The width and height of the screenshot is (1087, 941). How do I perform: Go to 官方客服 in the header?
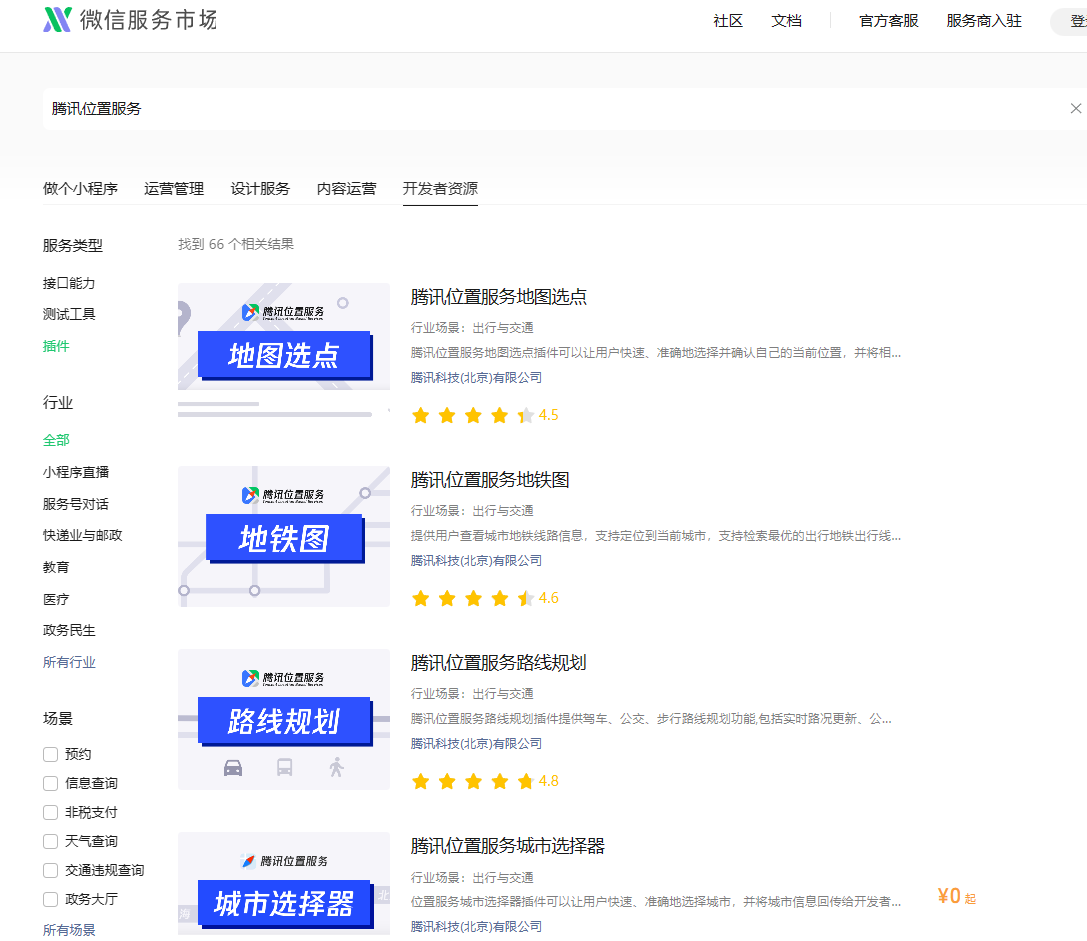pyautogui.click(x=889, y=21)
